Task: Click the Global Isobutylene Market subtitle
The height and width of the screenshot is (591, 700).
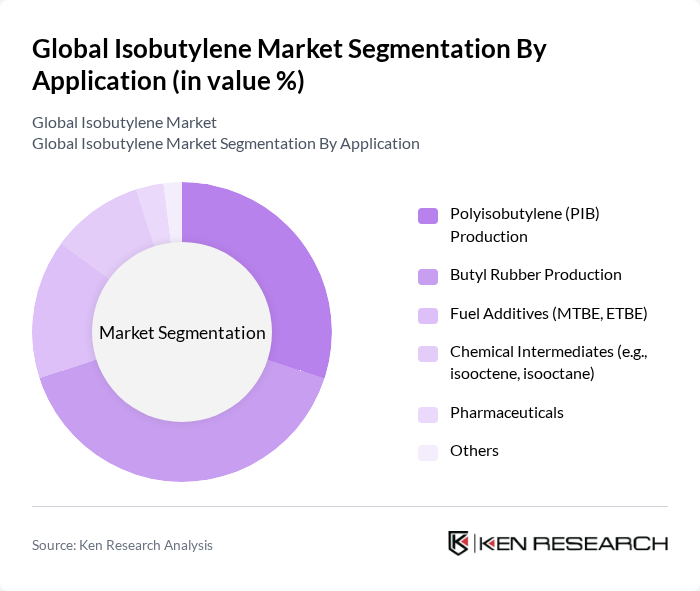Action: pos(124,123)
